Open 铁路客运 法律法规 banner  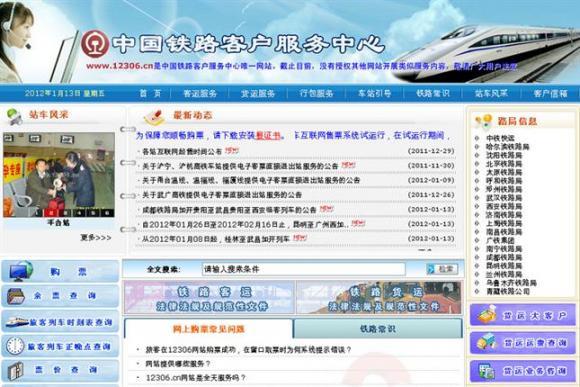click(209, 297)
